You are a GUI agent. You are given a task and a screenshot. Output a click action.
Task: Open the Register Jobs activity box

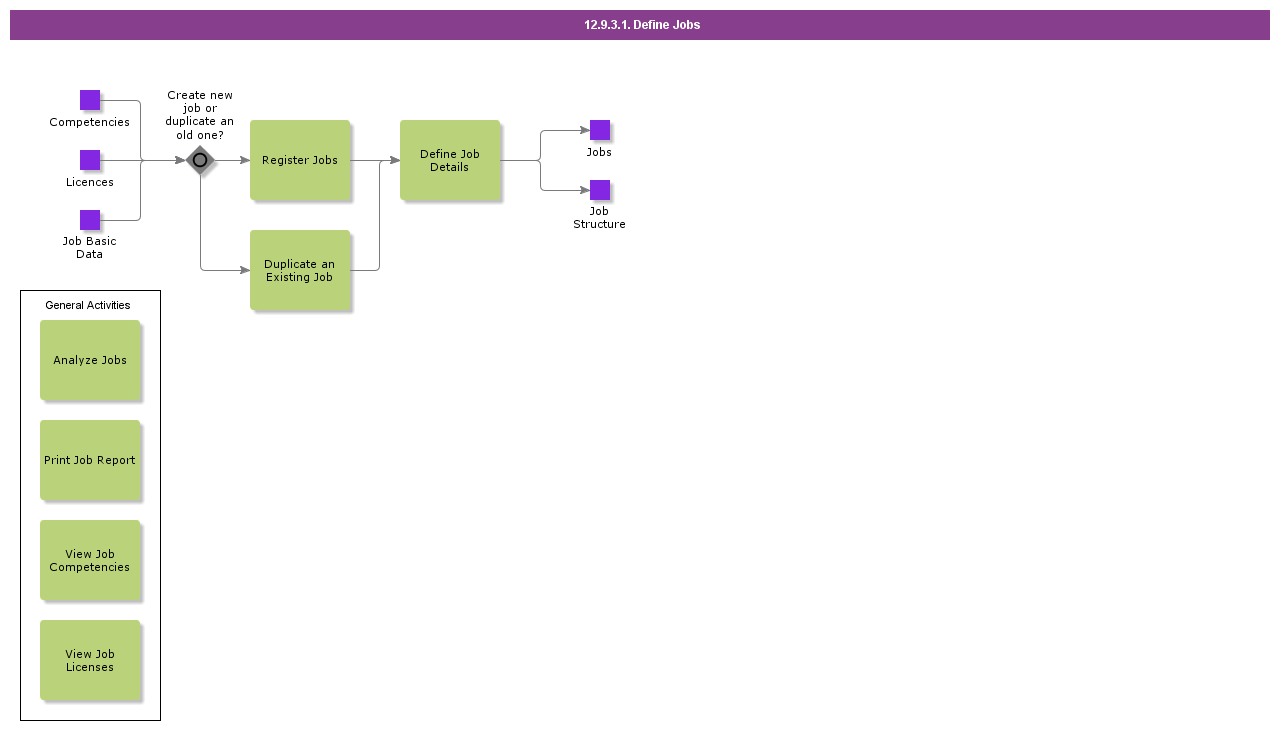tap(300, 160)
